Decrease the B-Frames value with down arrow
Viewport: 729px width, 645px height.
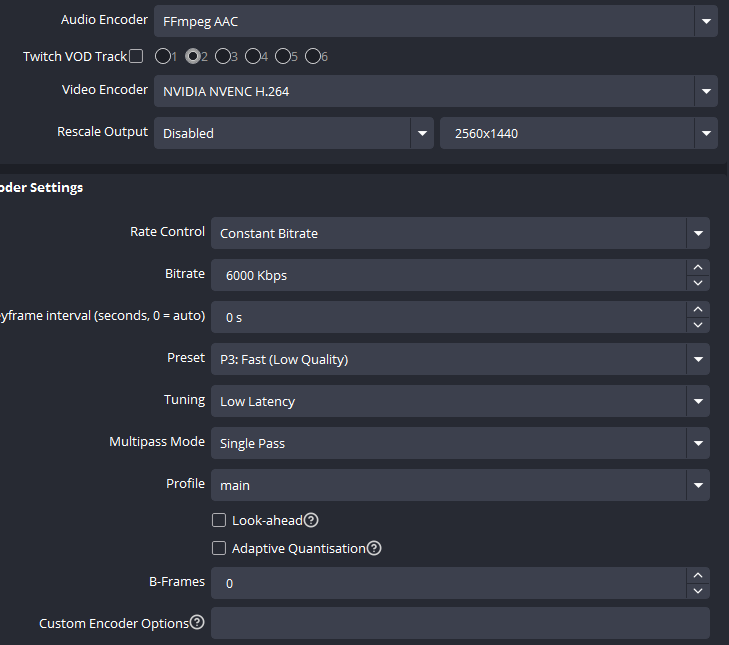tap(698, 591)
